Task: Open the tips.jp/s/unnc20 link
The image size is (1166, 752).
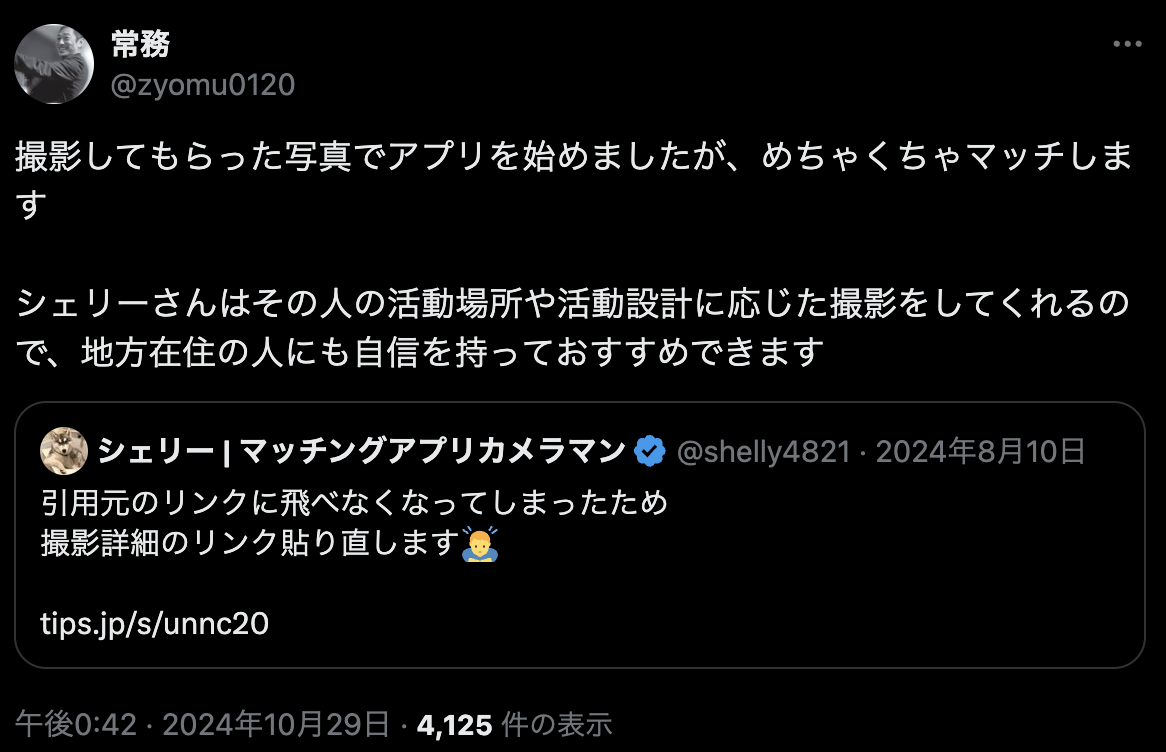Action: coord(155,623)
